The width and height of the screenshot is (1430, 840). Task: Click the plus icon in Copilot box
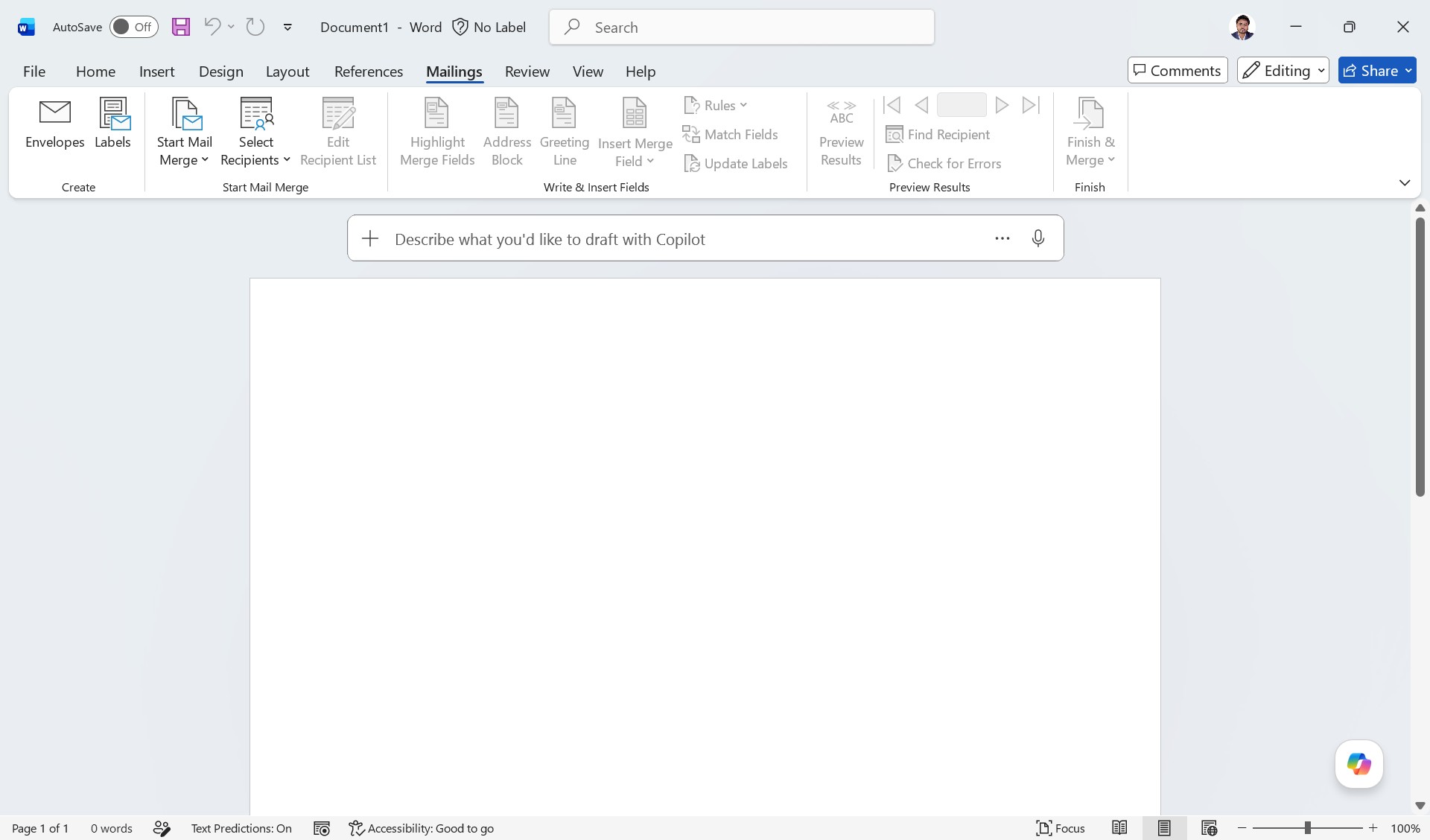(x=370, y=238)
